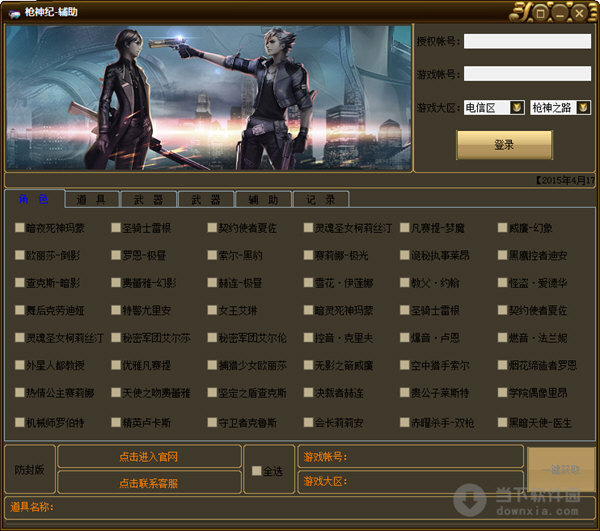Click the square restore button in title bar
Image resolution: width=600 pixels, height=531 pixels.
click(540, 14)
